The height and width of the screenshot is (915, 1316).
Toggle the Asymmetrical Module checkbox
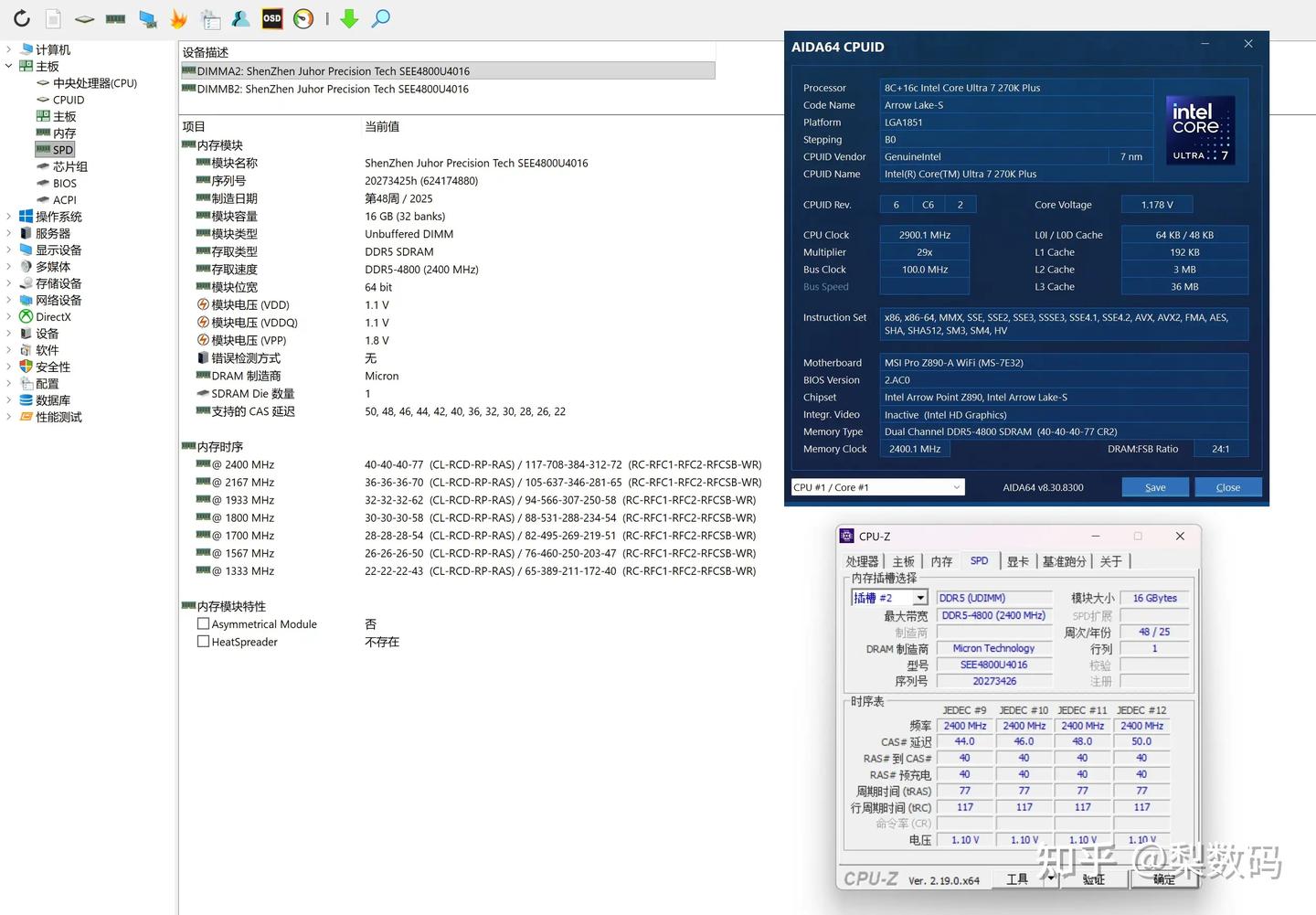point(204,624)
